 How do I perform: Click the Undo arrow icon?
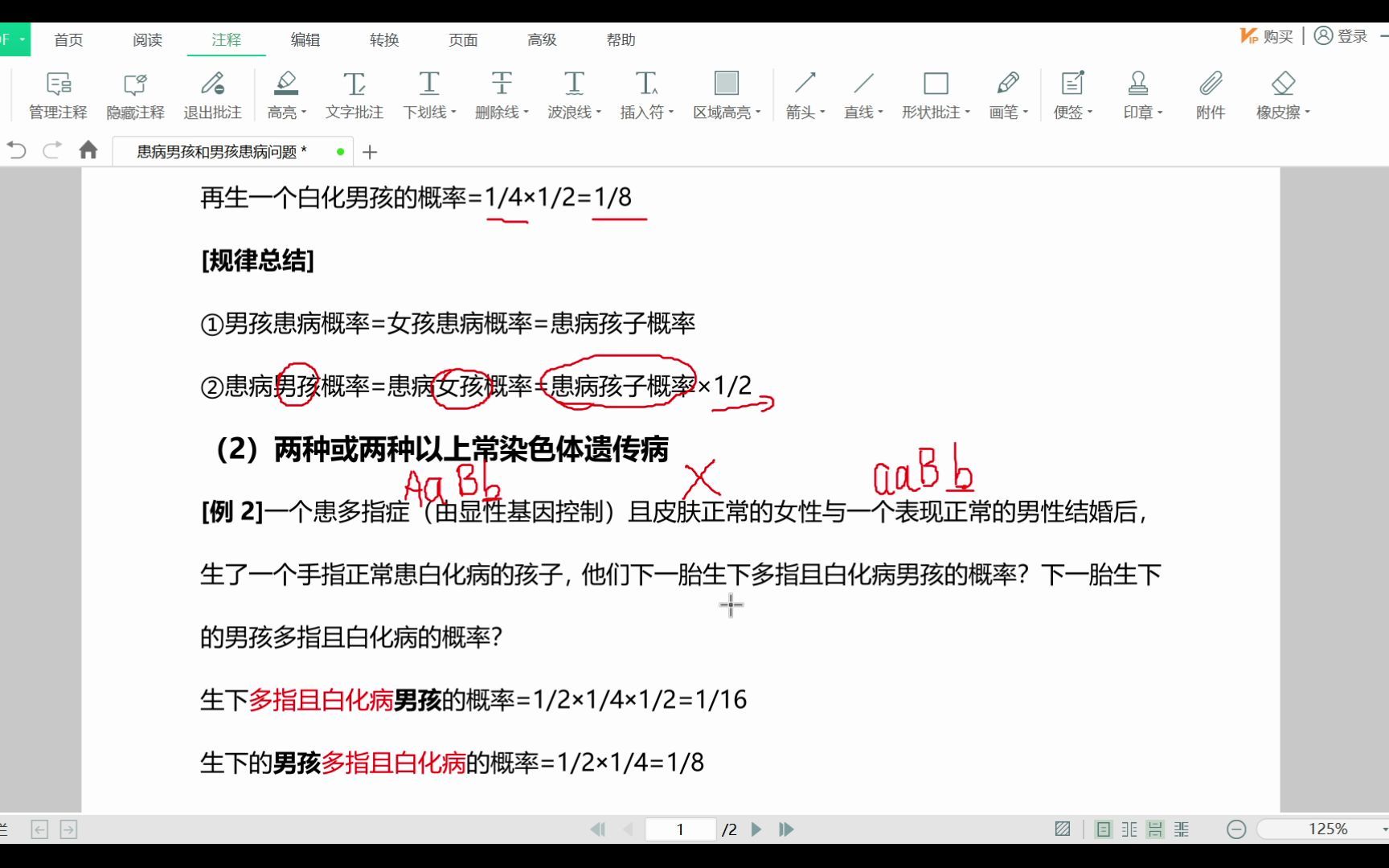click(x=17, y=150)
